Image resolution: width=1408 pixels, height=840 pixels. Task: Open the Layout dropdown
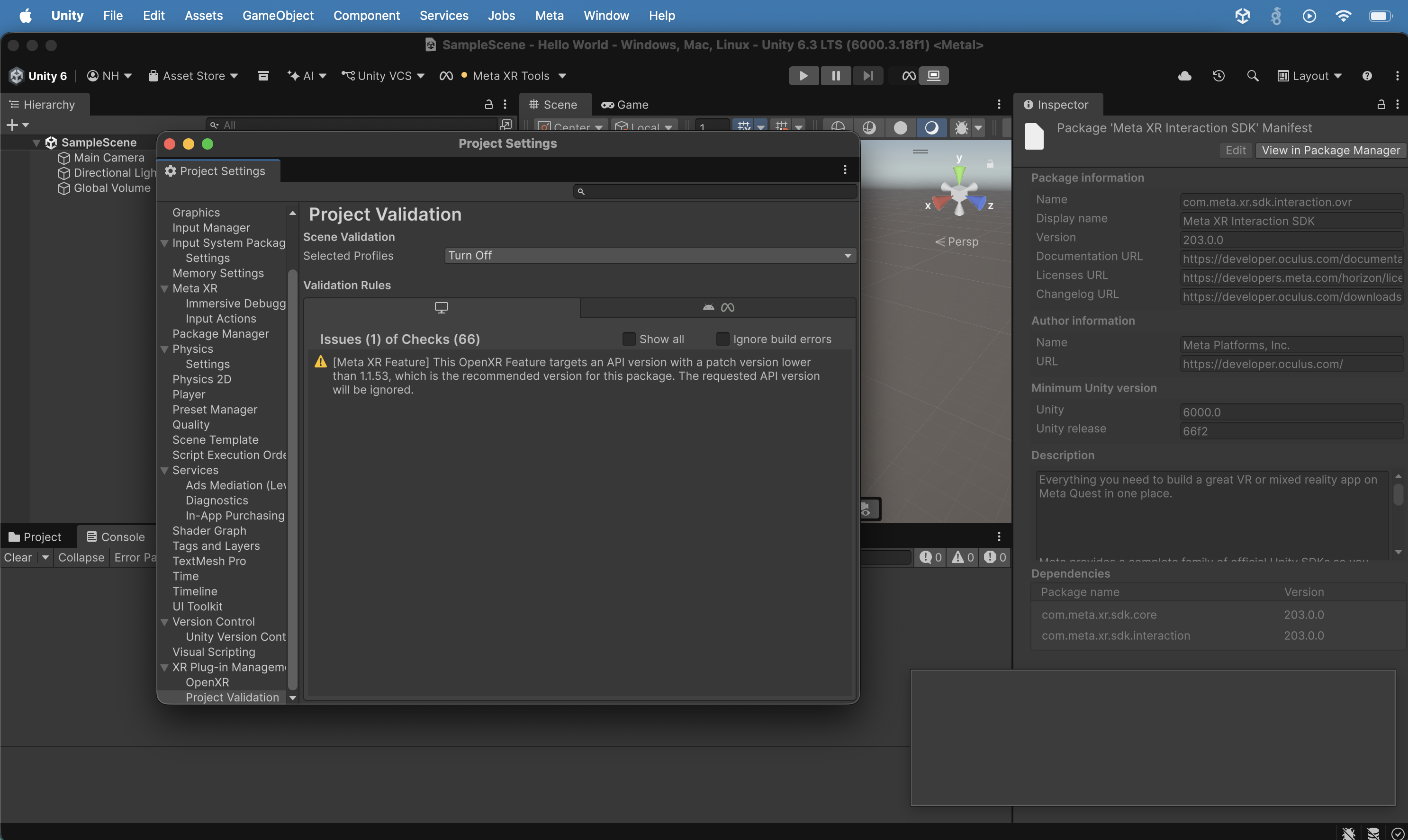point(1309,76)
